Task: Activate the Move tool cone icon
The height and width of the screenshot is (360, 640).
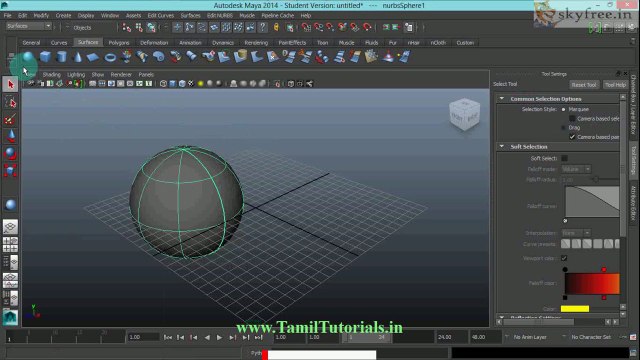Action: [x=11, y=136]
